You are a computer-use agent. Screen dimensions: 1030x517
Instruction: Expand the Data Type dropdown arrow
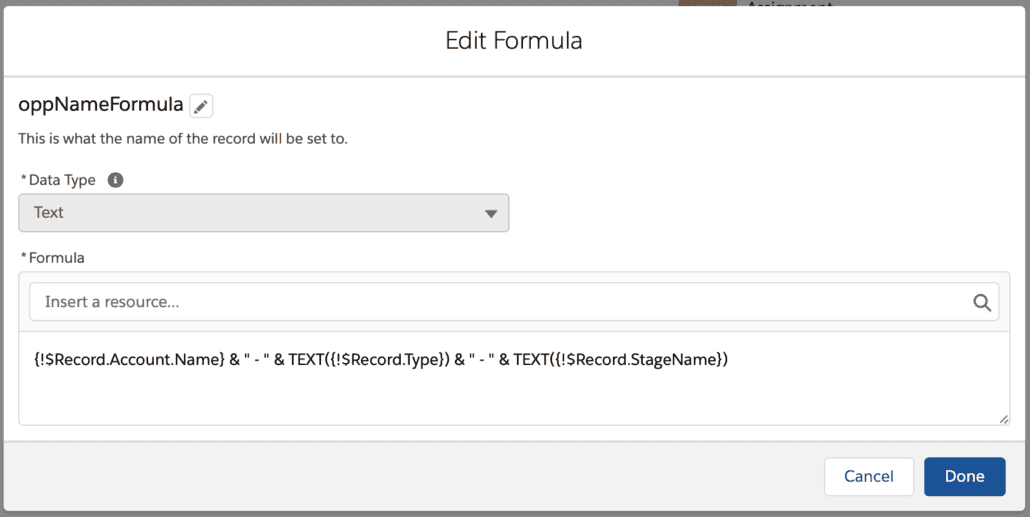pos(490,214)
